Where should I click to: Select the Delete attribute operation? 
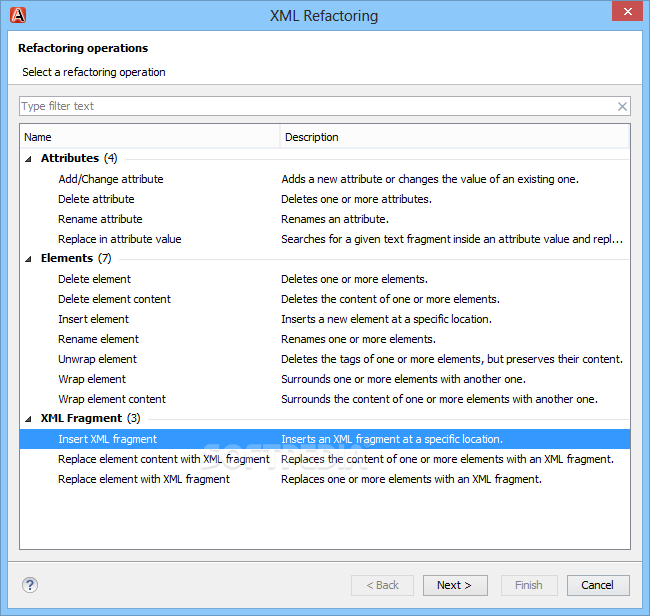[x=96, y=199]
